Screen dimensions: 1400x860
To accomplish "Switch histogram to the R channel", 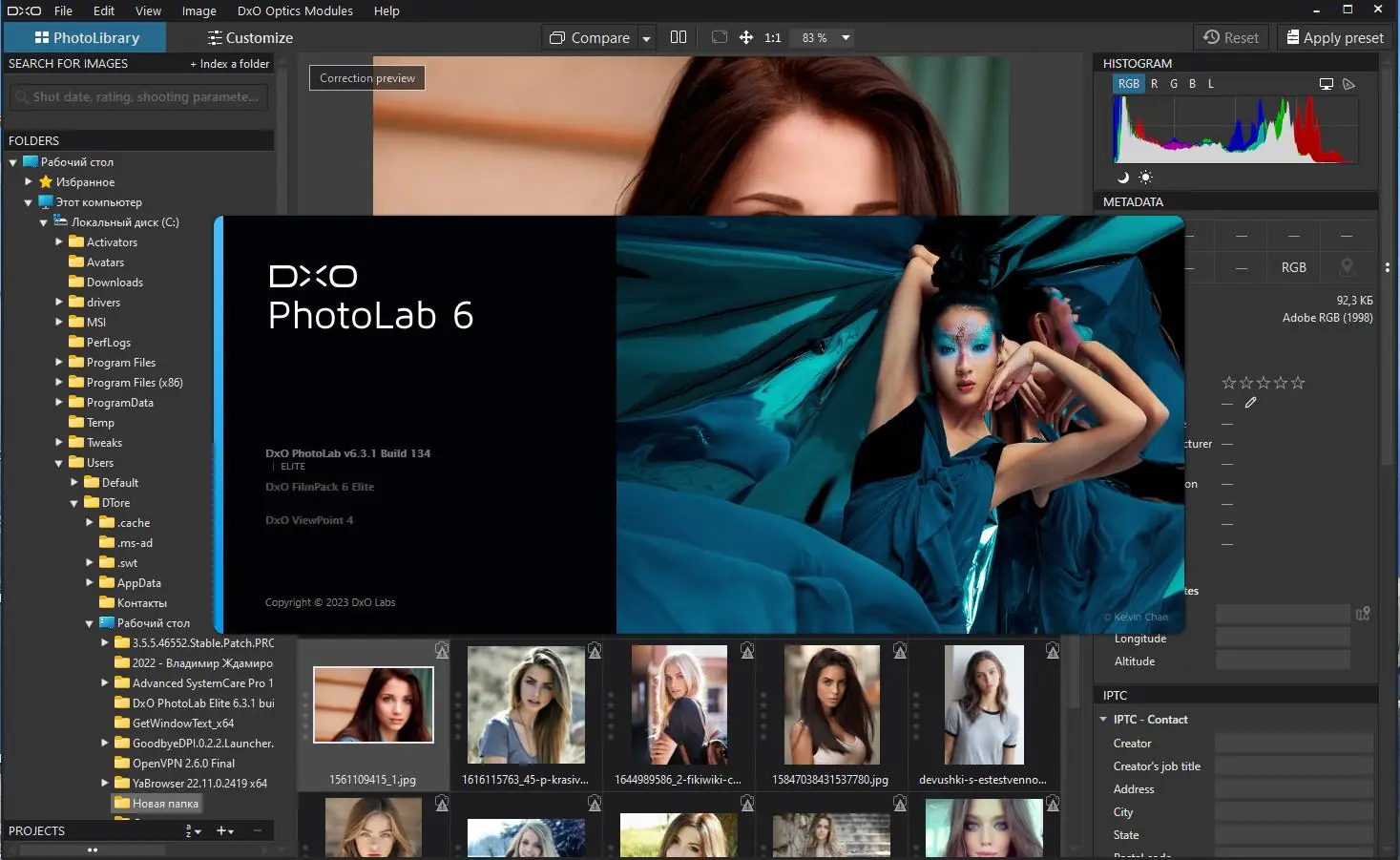I will coord(1155,84).
